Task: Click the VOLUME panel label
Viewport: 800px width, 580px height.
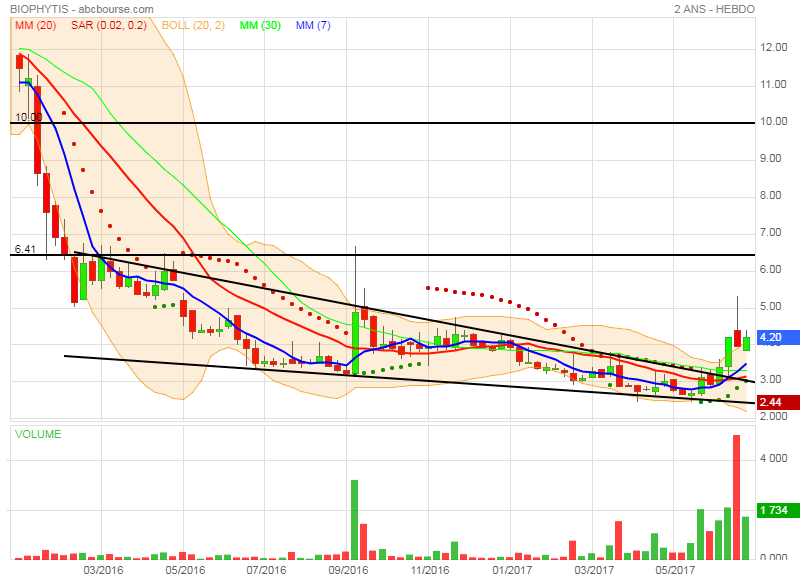Action: (38, 434)
